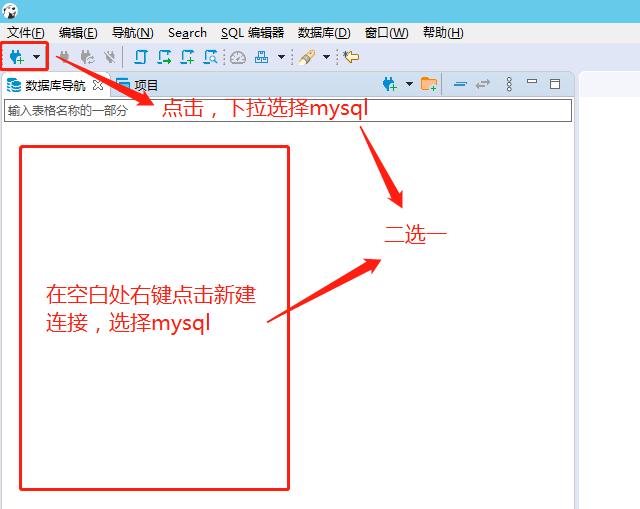Maximize the database navigator panel
Viewport: 640px width, 509px height.
click(555, 84)
